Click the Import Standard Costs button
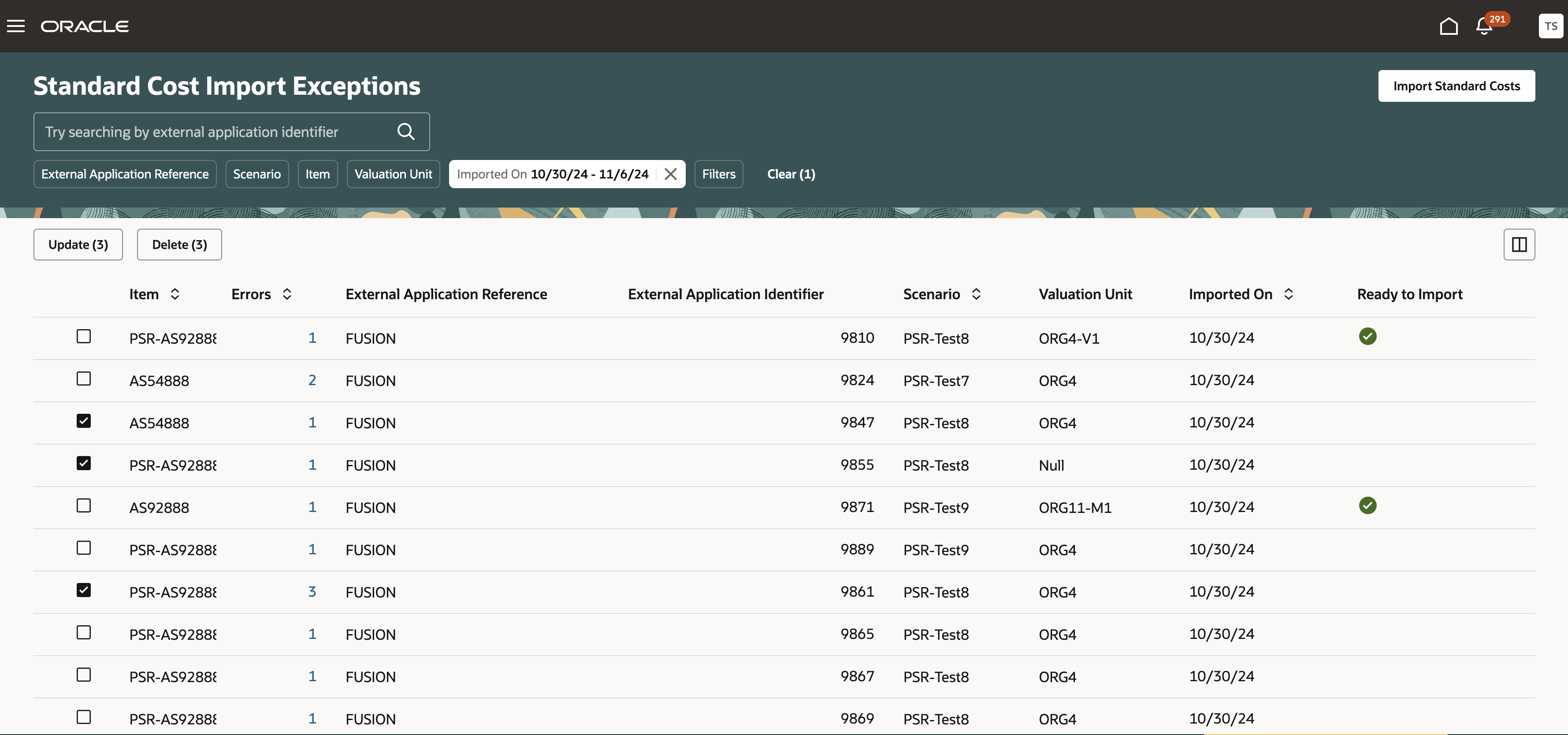Screen dimensions: 1568x735 coord(1456,86)
